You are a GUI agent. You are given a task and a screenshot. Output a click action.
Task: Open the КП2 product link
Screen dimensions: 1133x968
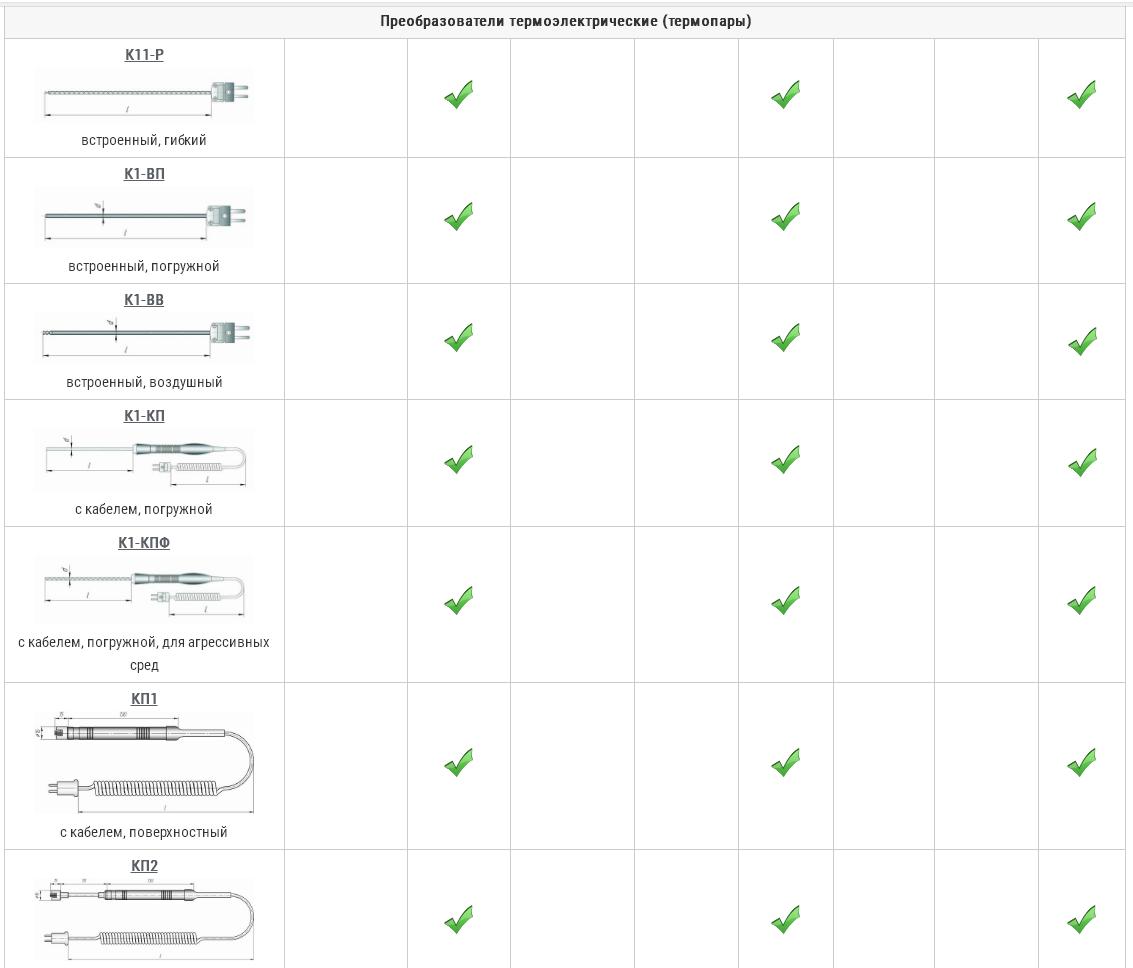(x=144, y=866)
